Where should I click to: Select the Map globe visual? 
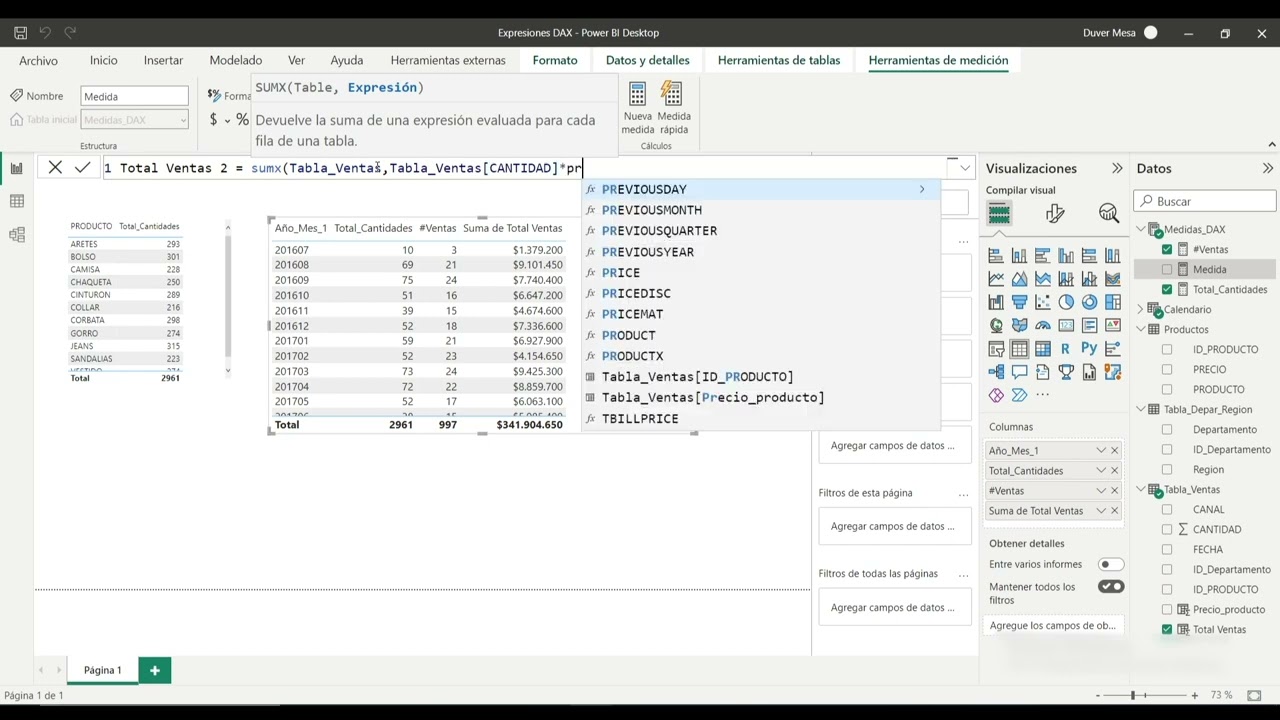(996, 325)
